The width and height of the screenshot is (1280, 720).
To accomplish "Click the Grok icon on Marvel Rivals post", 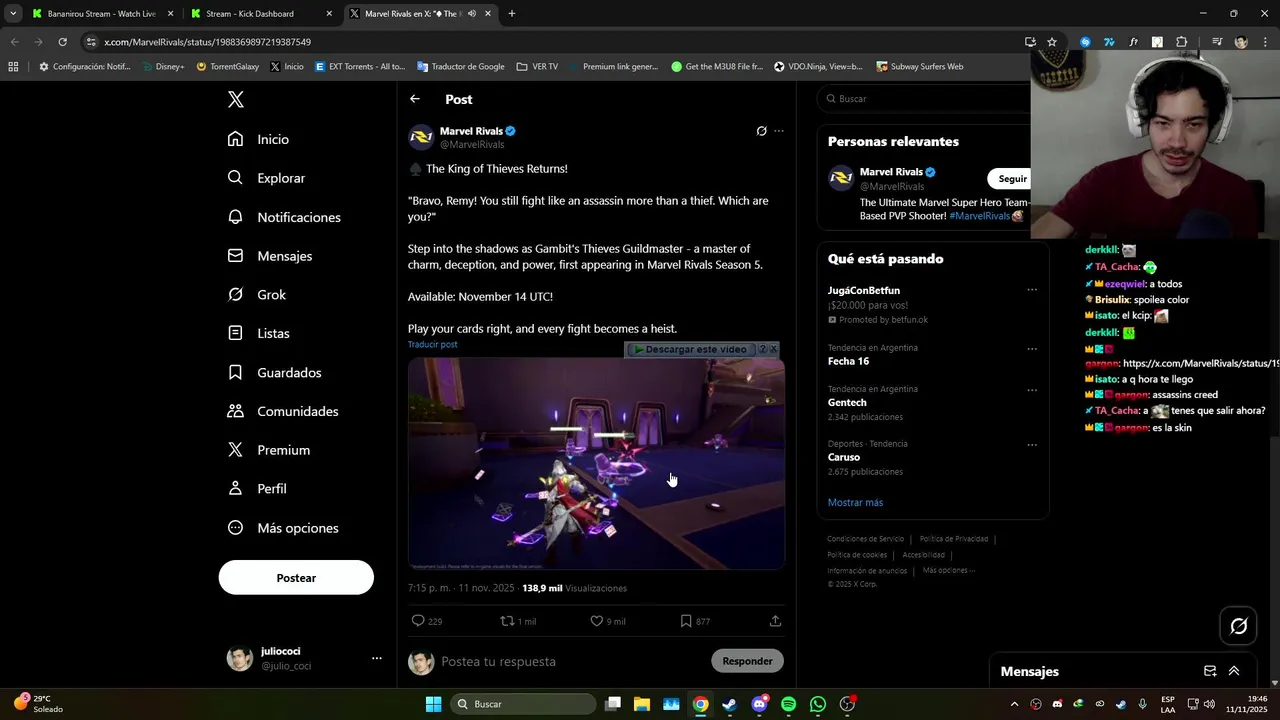I will tap(761, 131).
